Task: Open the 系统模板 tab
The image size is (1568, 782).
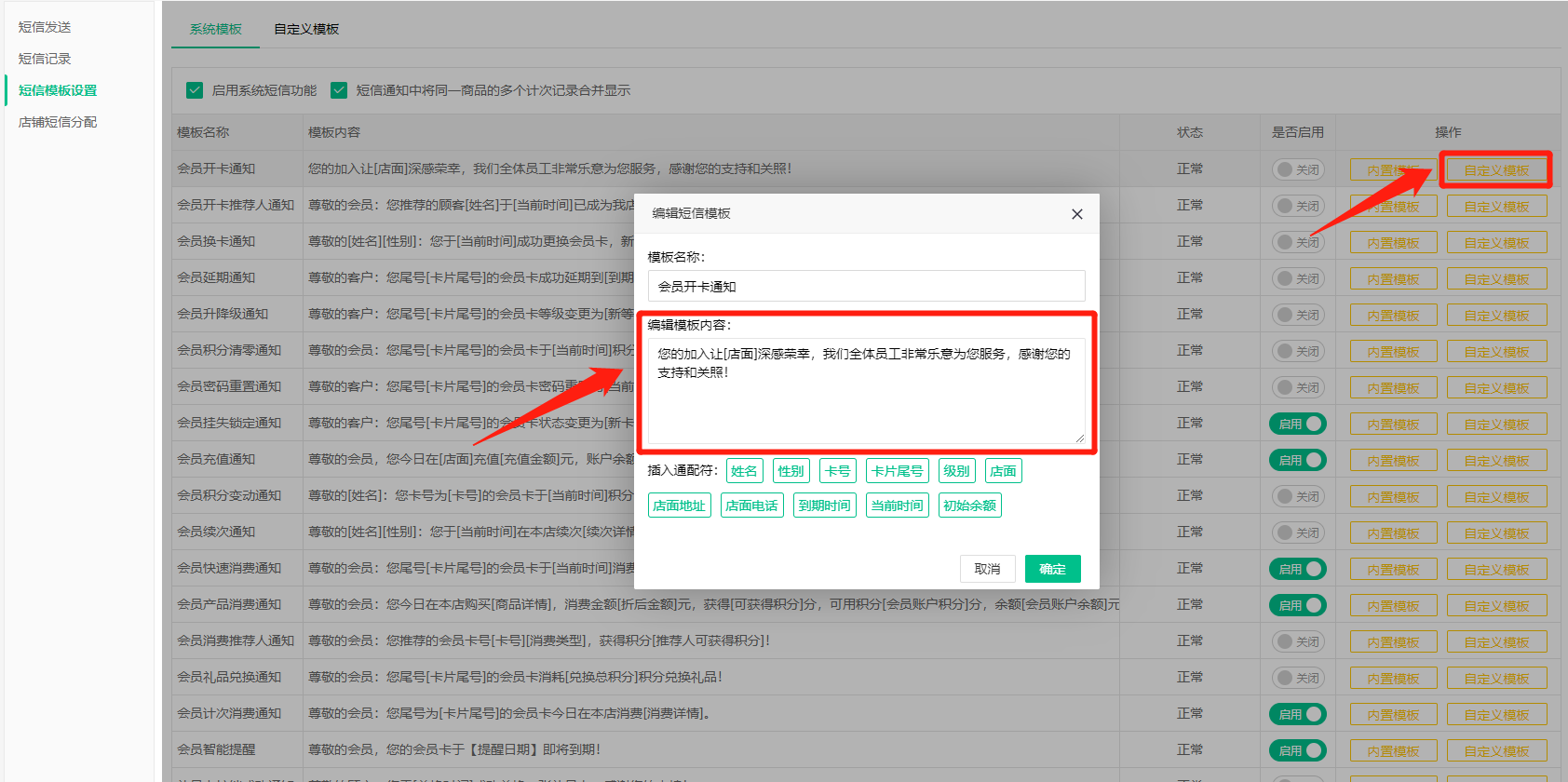Action: (215, 29)
